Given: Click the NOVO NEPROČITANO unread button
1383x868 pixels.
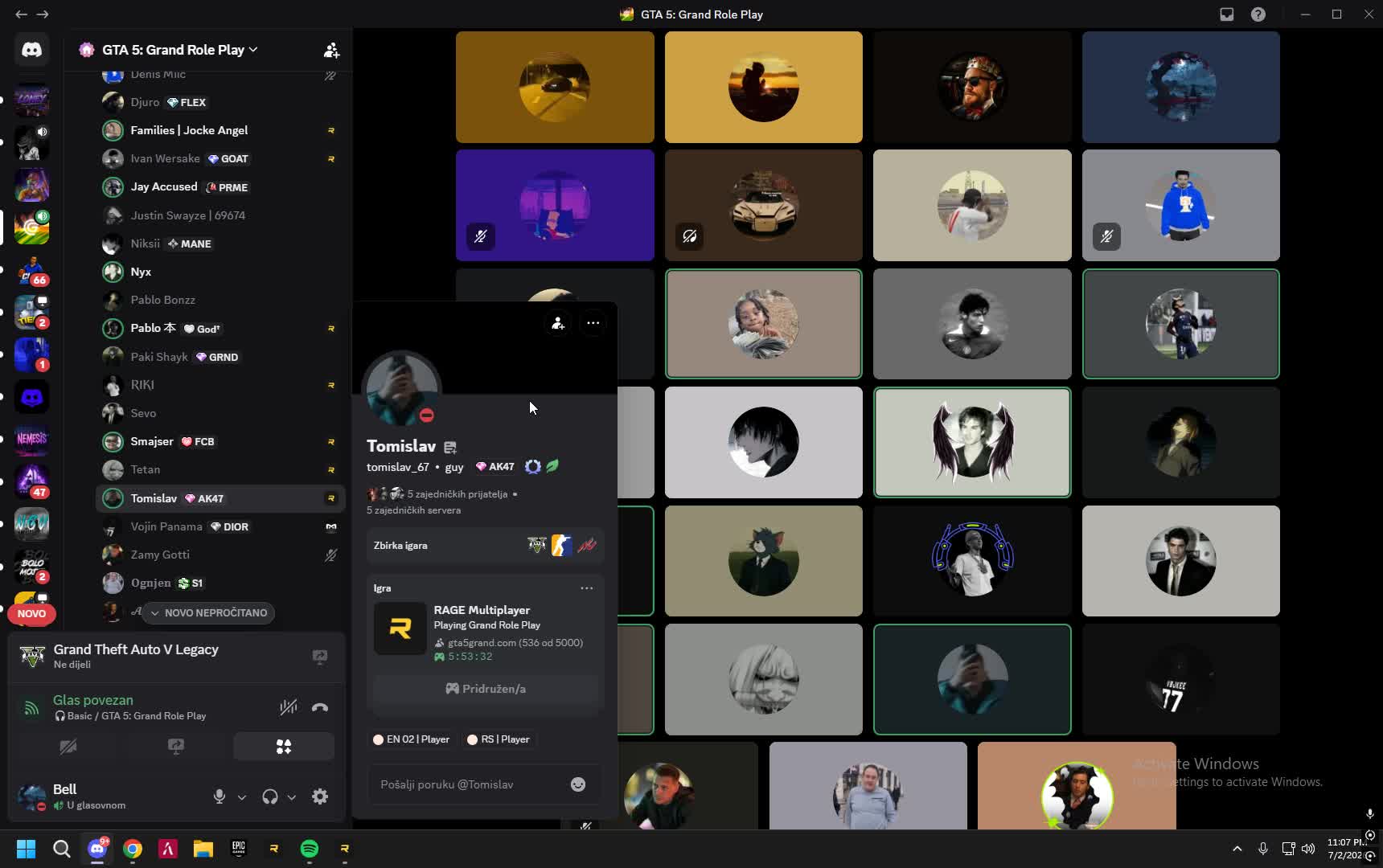Looking at the screenshot, I should 209,612.
